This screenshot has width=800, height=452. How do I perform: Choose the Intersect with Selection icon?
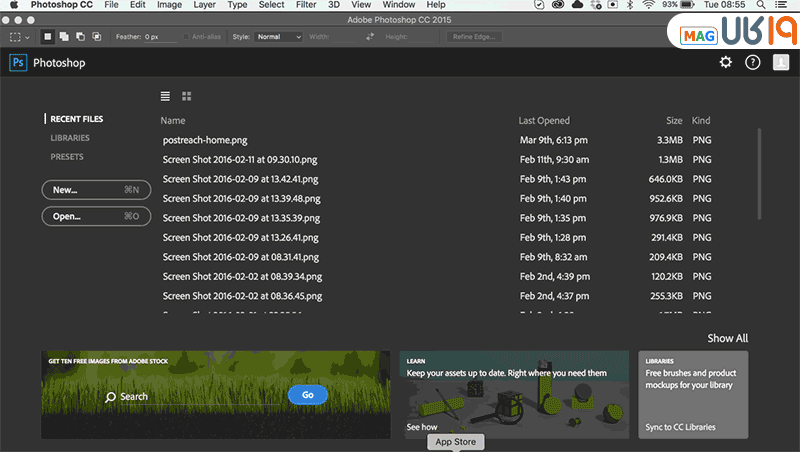(96, 37)
